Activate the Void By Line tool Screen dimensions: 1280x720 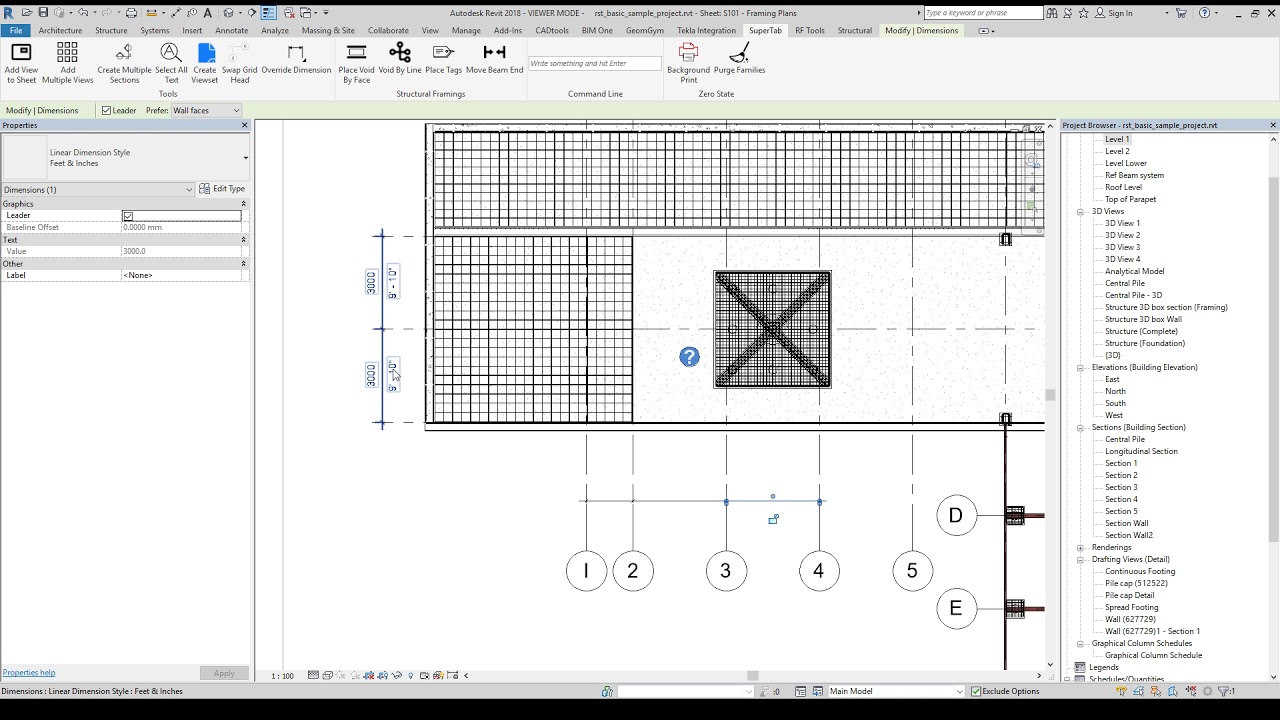click(x=400, y=59)
